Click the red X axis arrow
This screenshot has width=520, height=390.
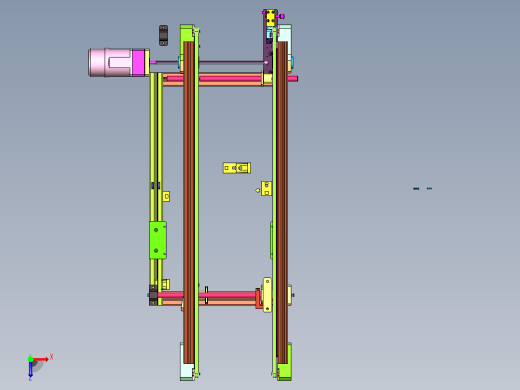(41, 359)
